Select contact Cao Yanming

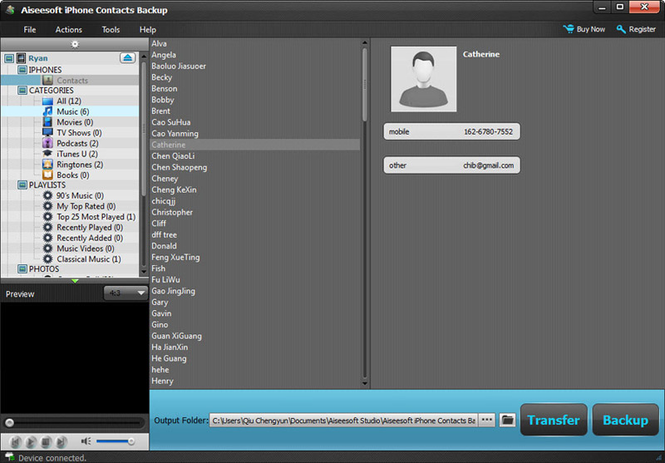[x=255, y=134]
